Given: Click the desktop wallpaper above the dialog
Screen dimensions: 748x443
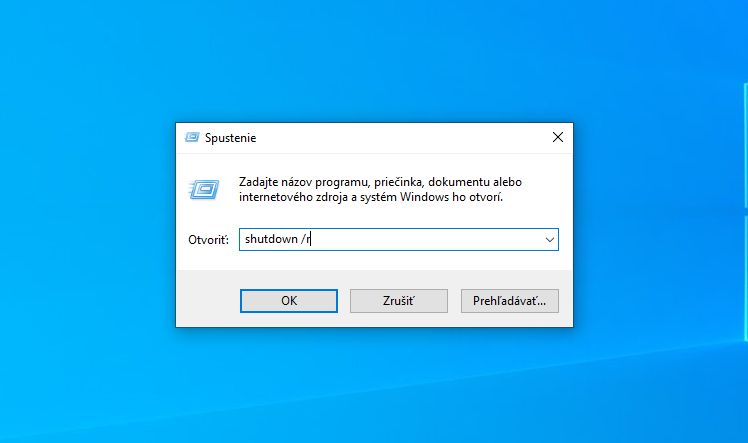Looking at the screenshot, I should (374, 60).
